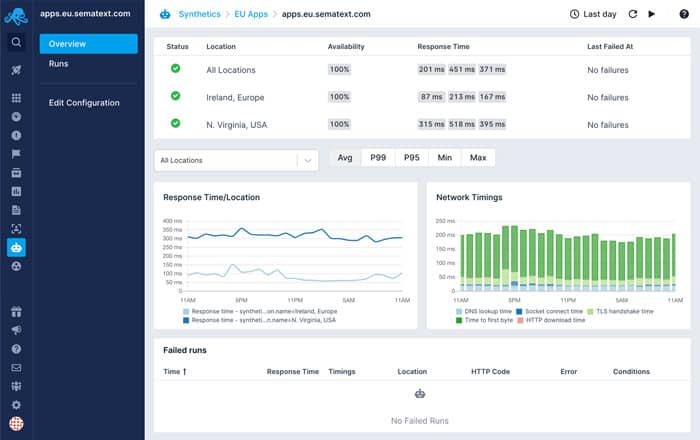Click the play run-now icon
Viewport: 700px width, 440px height.
click(x=652, y=14)
